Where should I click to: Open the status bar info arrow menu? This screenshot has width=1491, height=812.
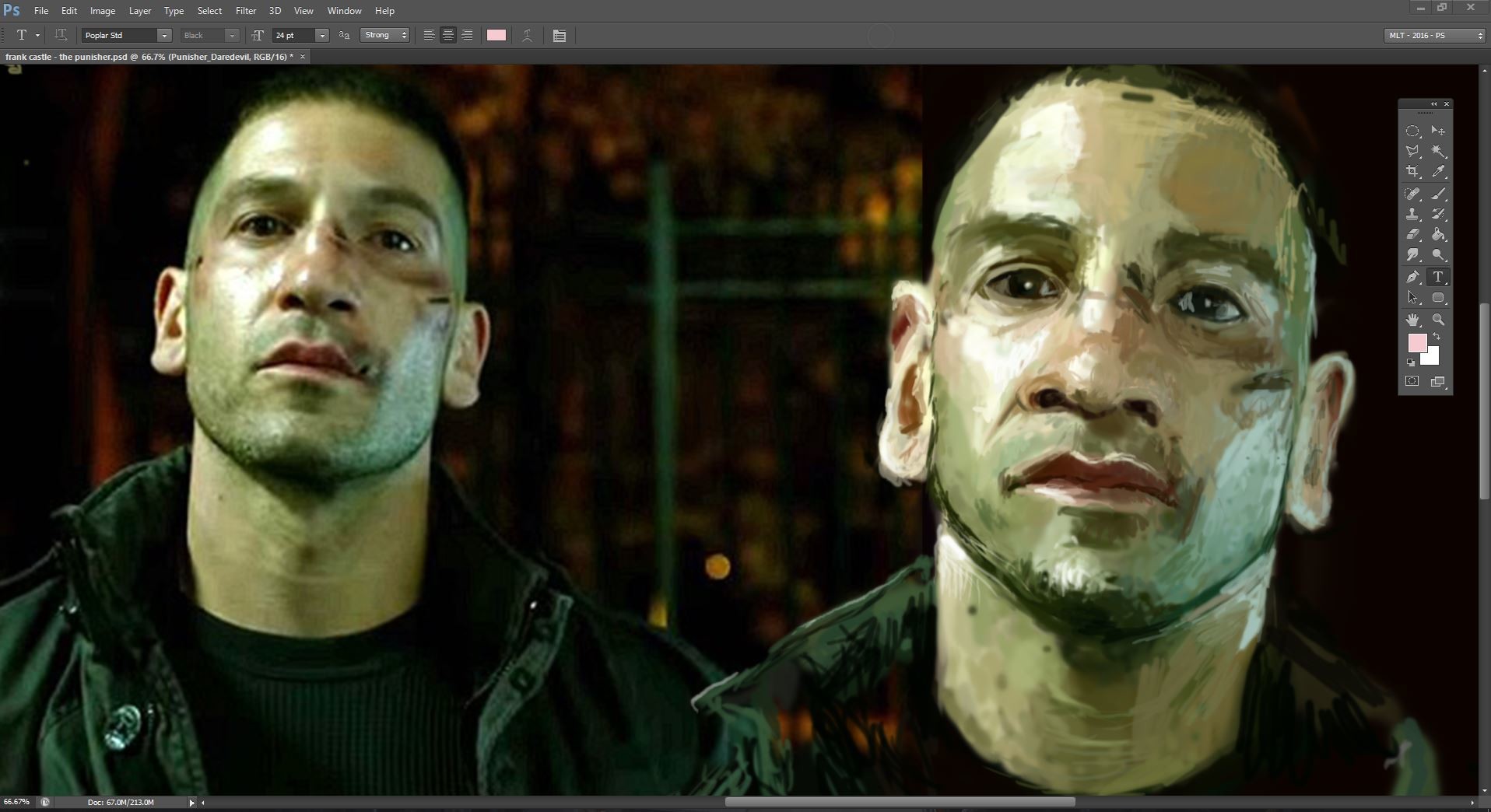point(191,803)
